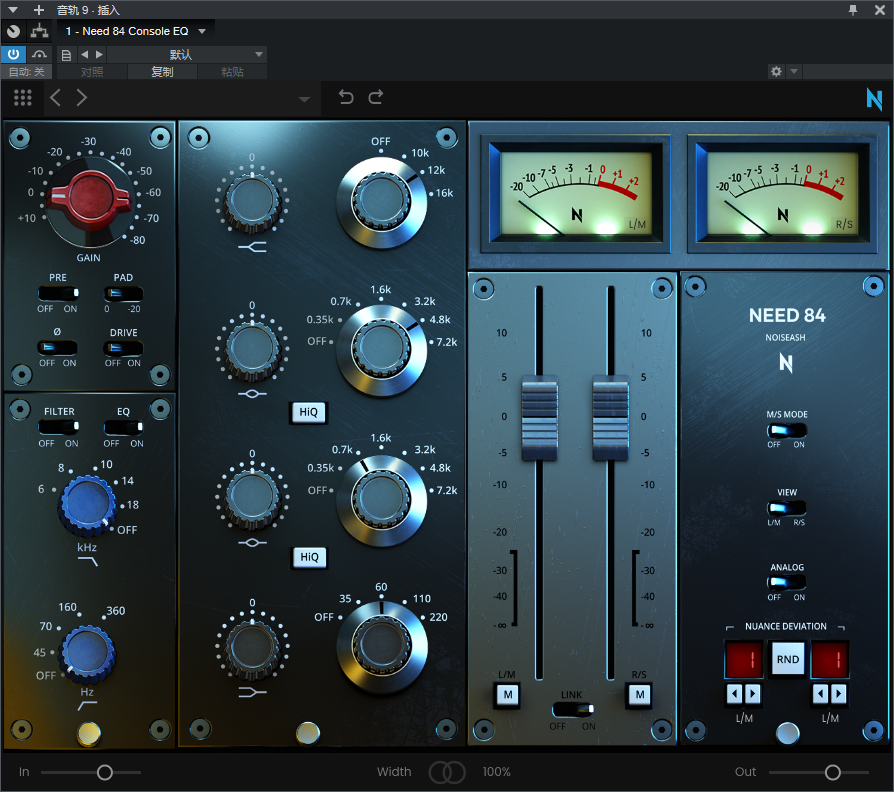
Task: Click the In level slider handle
Action: [104, 773]
